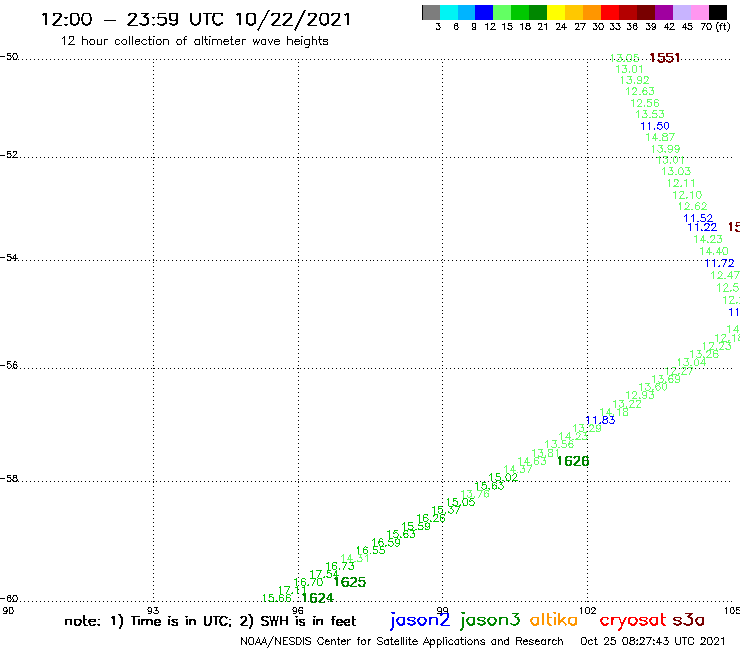Viewport: 740px width, 650px height.
Task: Select the 1626 pass time label
Action: [573, 461]
